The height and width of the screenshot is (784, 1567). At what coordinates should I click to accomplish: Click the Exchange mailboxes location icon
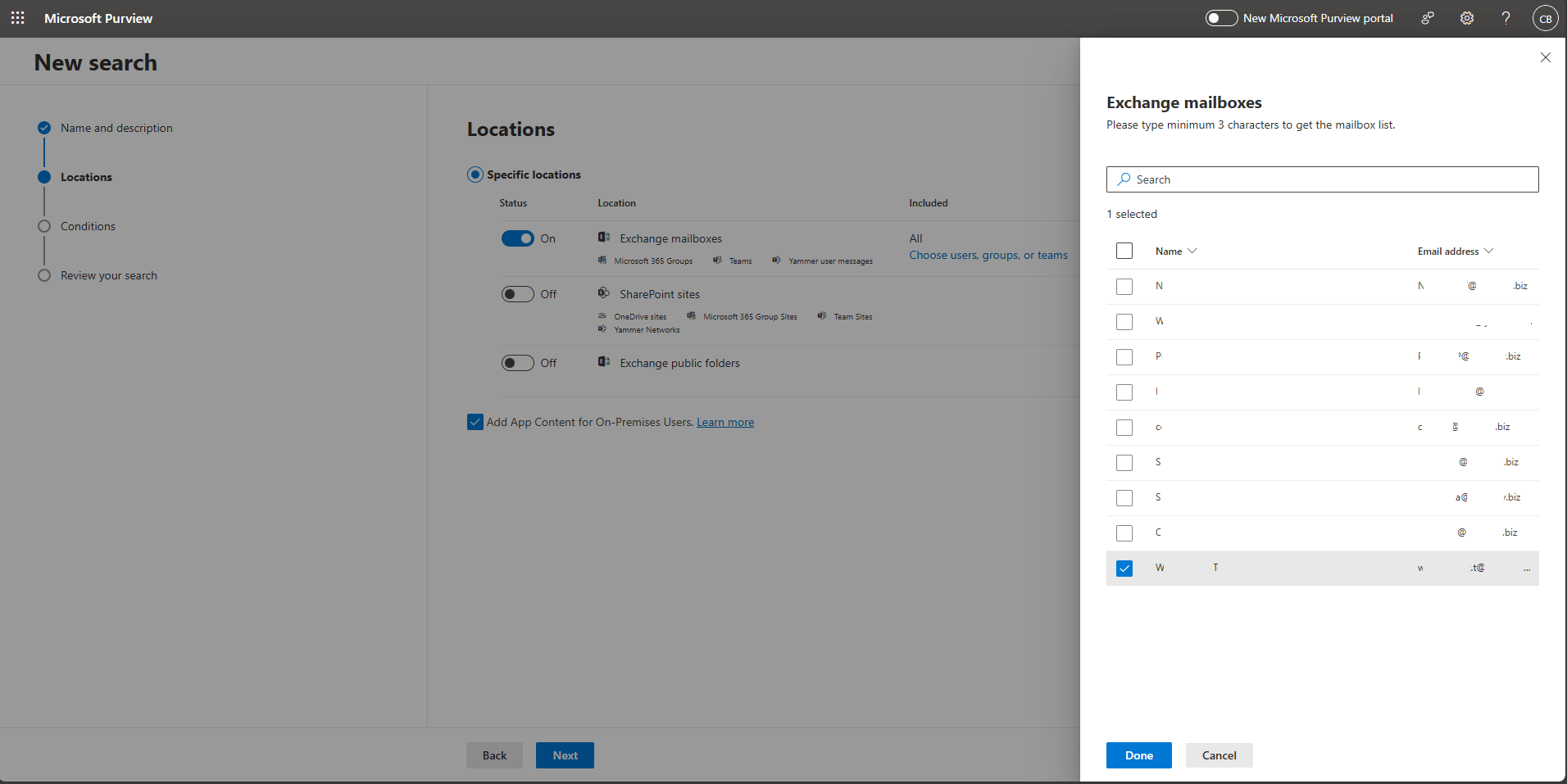604,238
